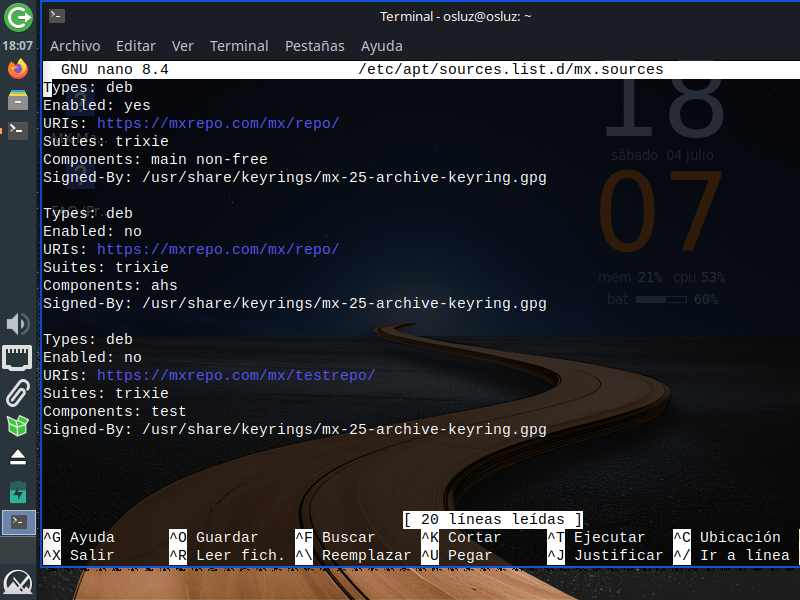Click the panel clock showing 18:07
This screenshot has width=800, height=600.
pyautogui.click(x=17, y=45)
